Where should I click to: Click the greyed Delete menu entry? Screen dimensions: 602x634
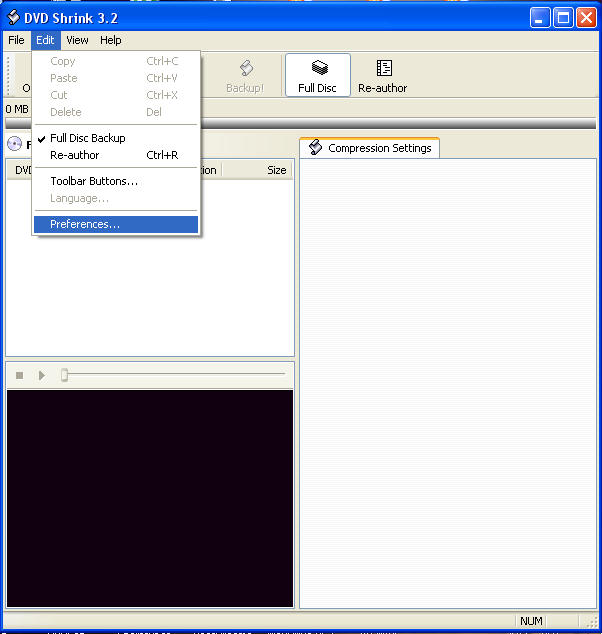click(116, 112)
